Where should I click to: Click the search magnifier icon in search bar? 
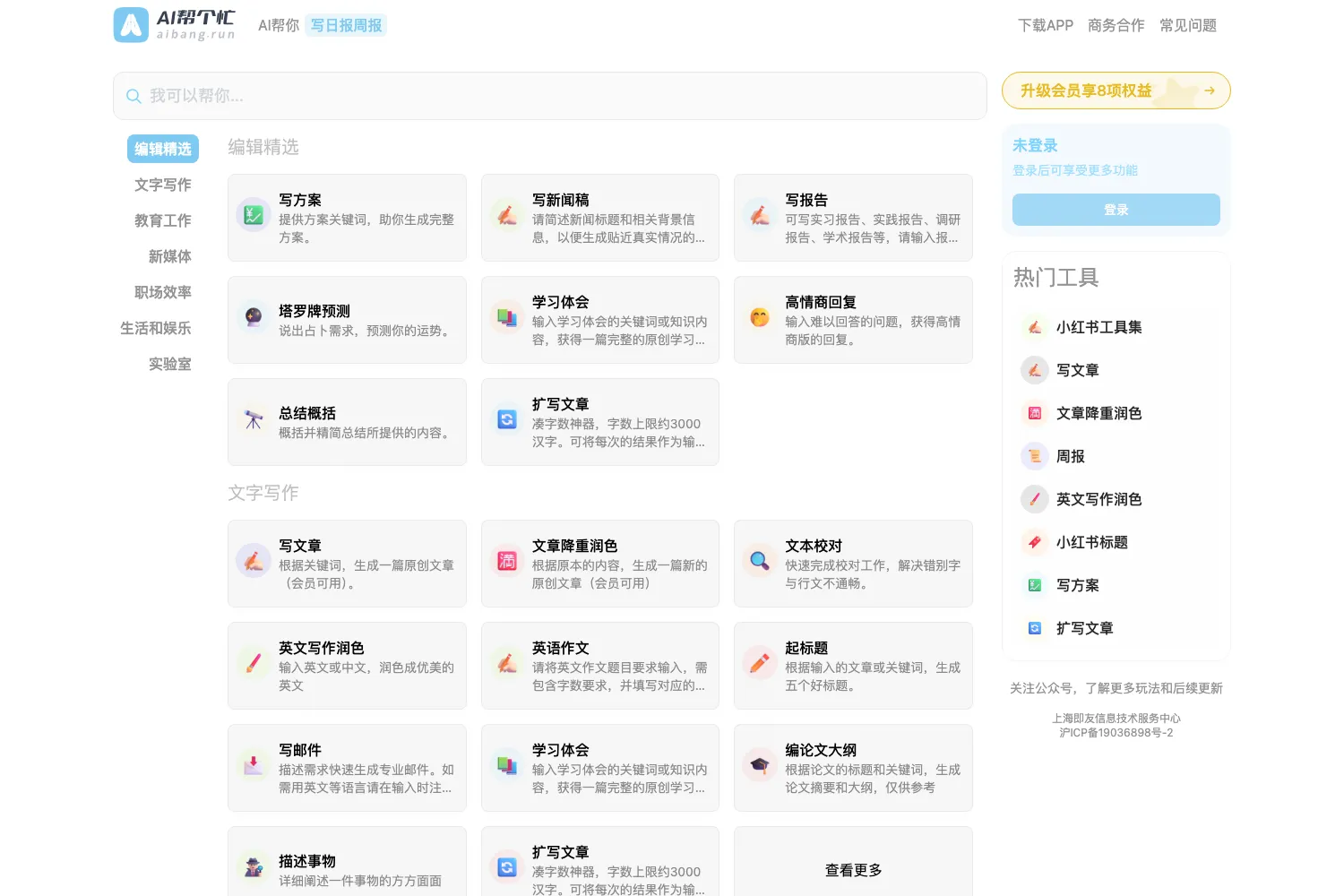click(134, 96)
